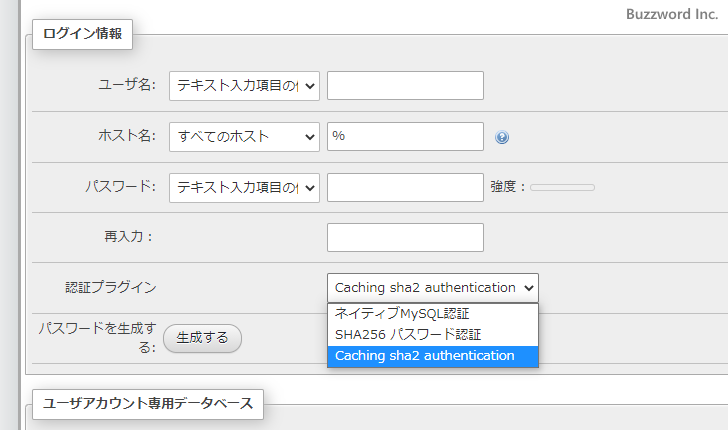
Task: Click the パスワードを生成する label
Action: (98, 338)
